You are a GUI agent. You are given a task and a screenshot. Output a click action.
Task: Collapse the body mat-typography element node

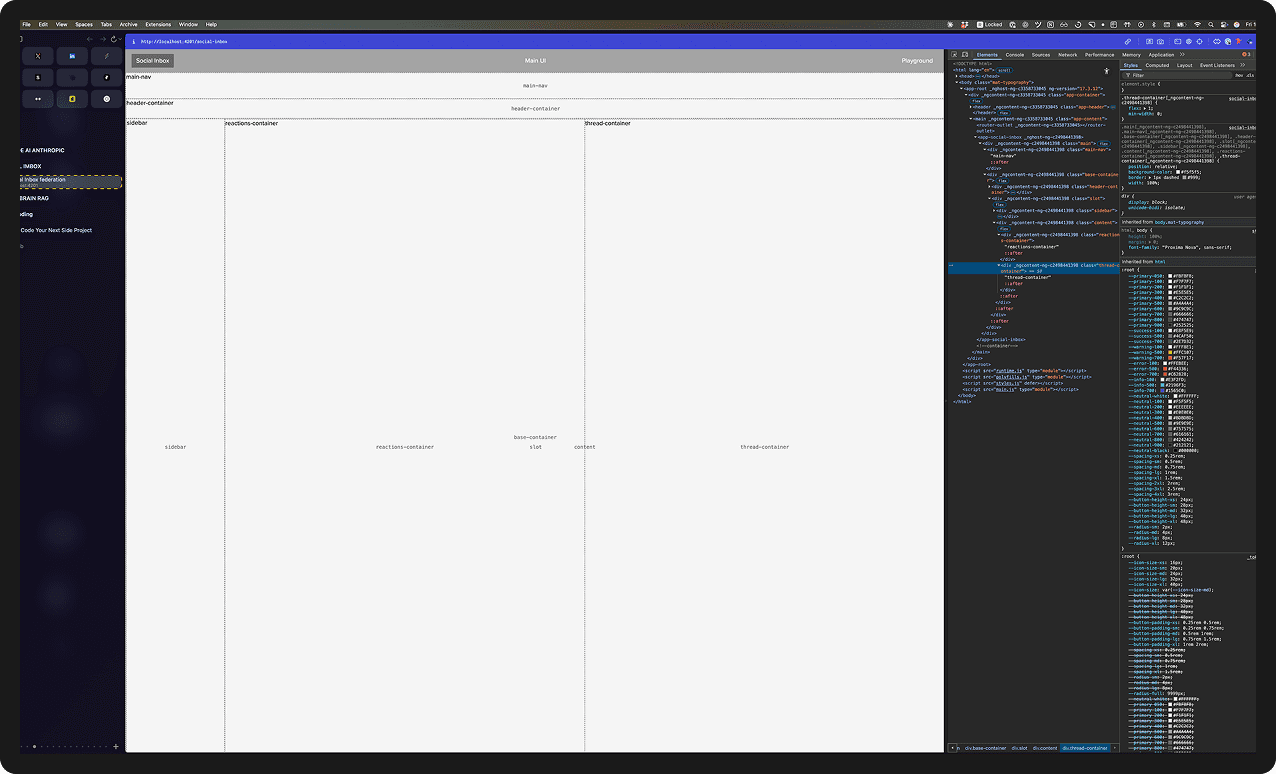[x=957, y=82]
